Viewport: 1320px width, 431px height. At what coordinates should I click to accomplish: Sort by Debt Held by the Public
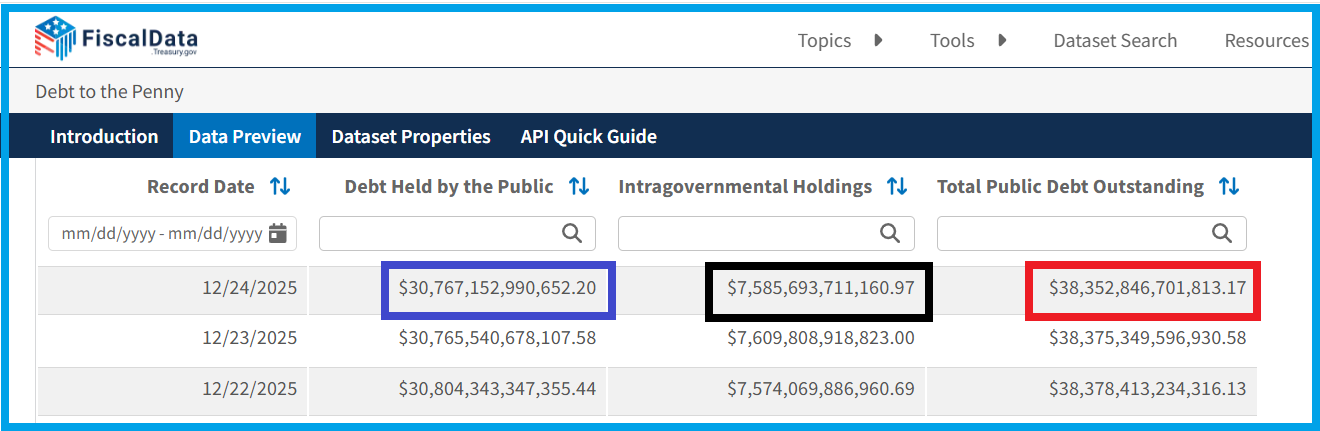578,186
